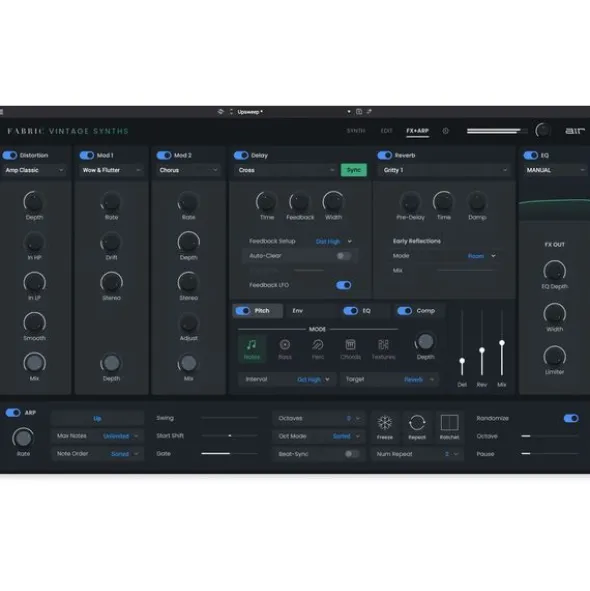Viewport: 590px width, 591px height.
Task: Select the Env tab
Action: 297,311
